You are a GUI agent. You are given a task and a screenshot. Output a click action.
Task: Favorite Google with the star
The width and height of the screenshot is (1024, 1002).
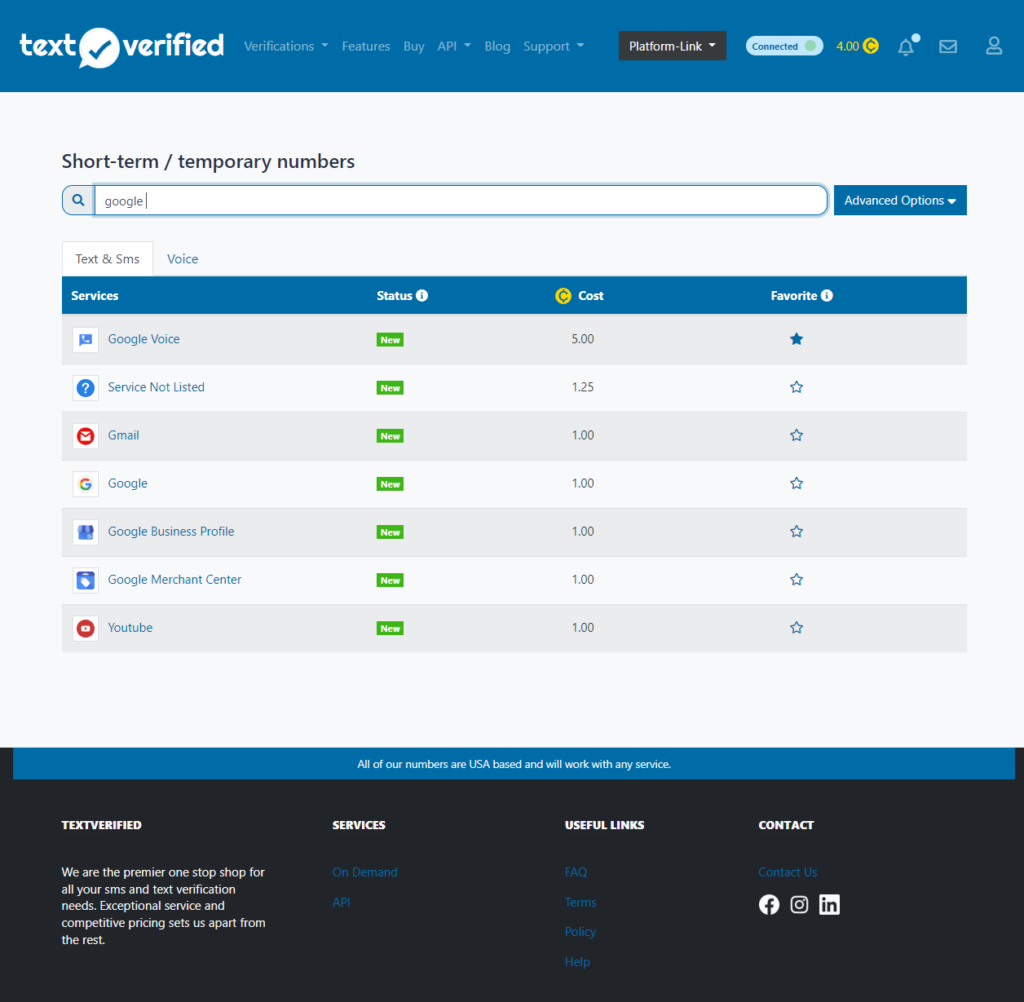[796, 483]
